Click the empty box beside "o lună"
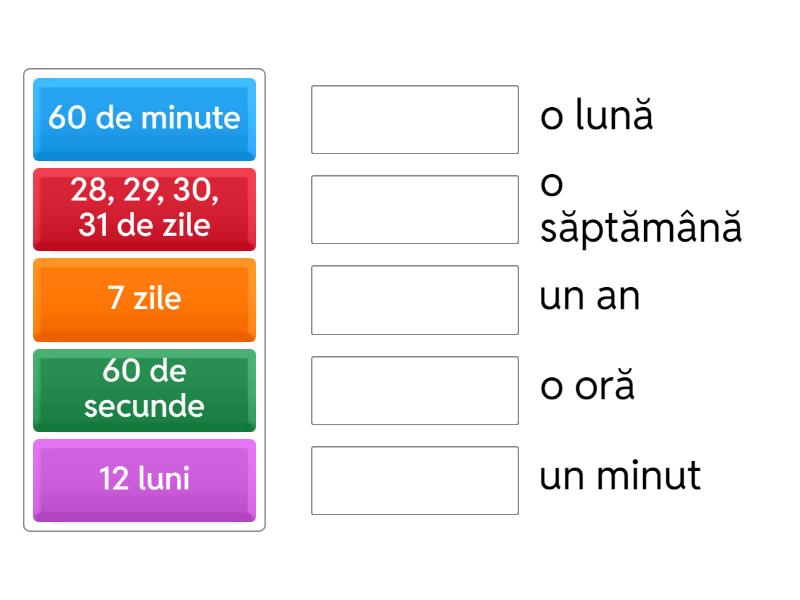800x600 pixels. point(414,119)
